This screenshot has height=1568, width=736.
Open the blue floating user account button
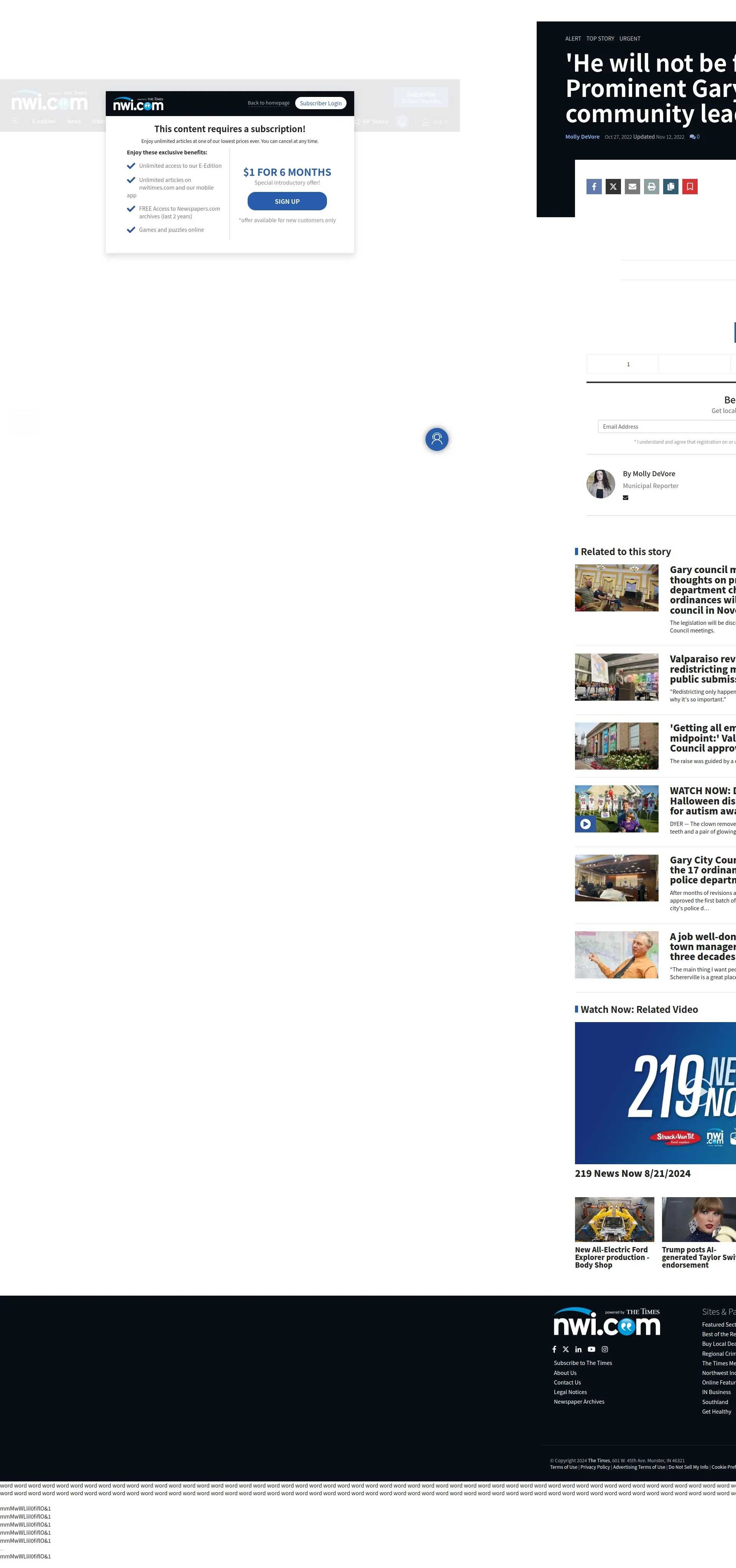tap(436, 439)
